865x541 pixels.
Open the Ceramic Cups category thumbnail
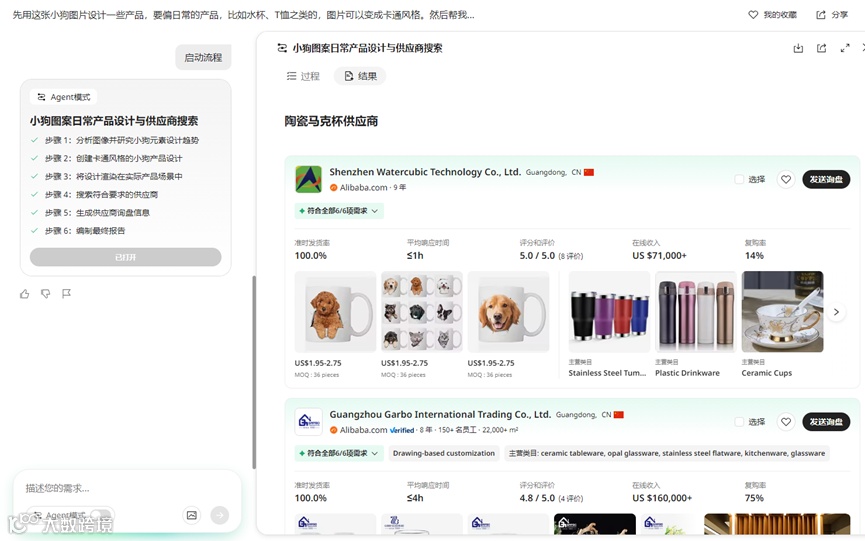click(782, 312)
